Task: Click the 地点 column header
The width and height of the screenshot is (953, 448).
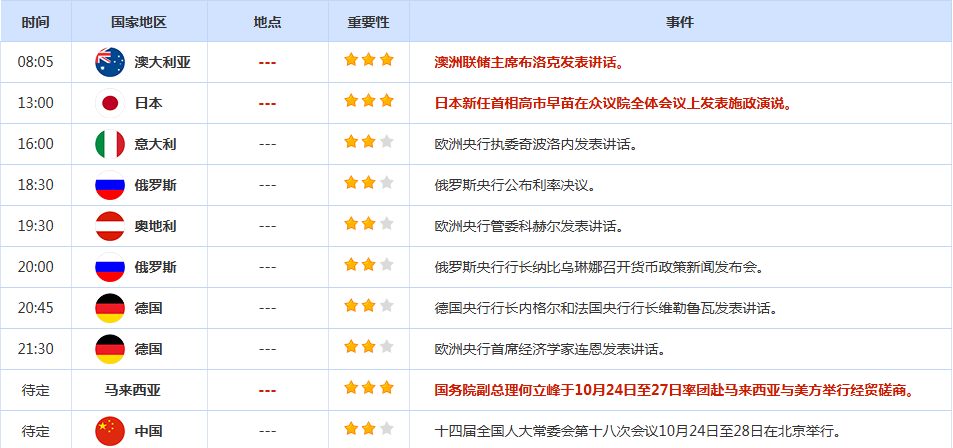Action: 267,21
